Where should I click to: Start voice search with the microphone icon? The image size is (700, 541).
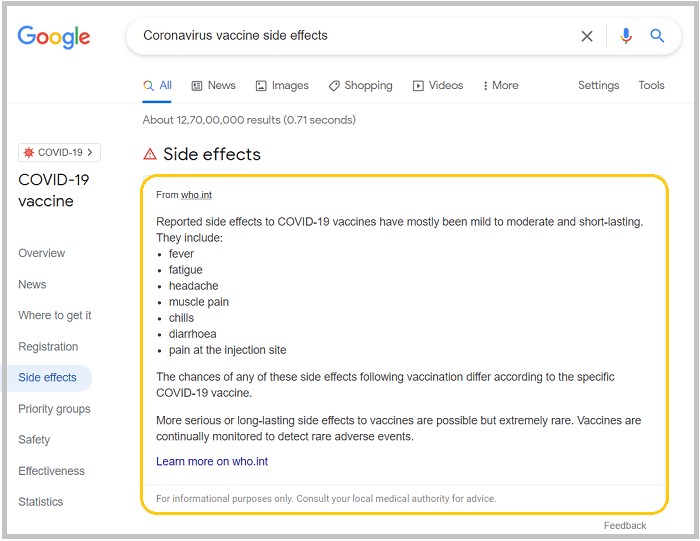[x=626, y=36]
